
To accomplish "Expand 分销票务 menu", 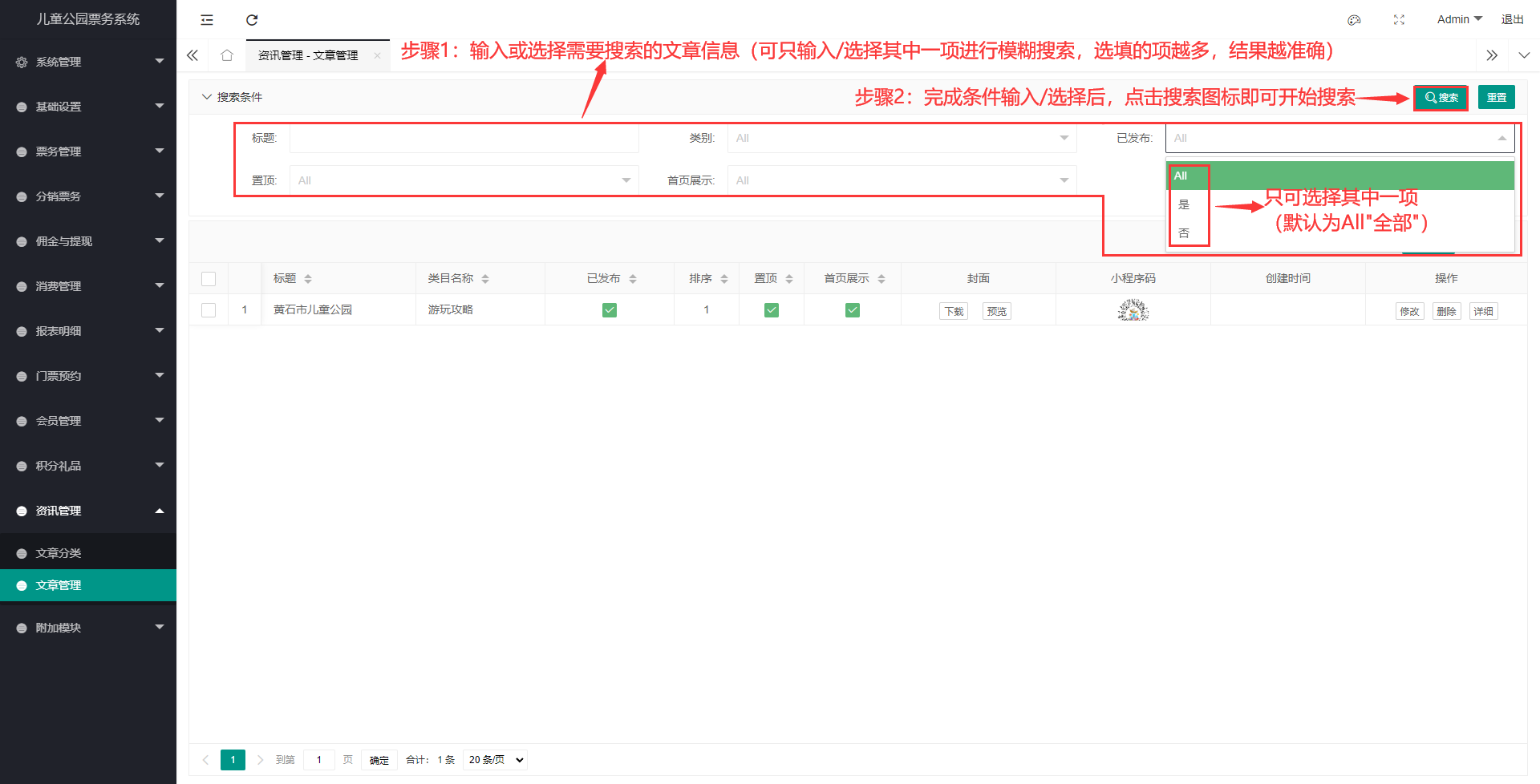I will tap(88, 196).
